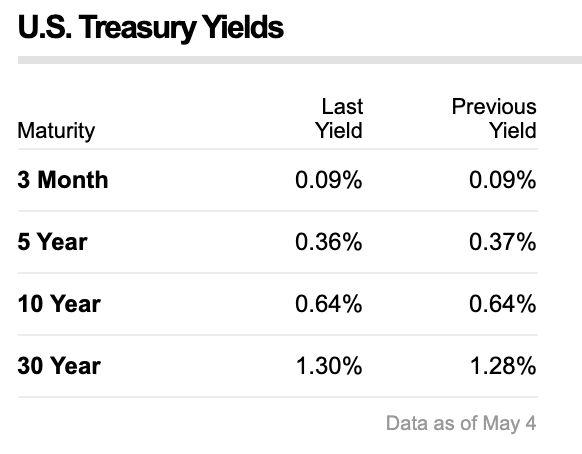Click the Previous Yield column header

(x=494, y=118)
